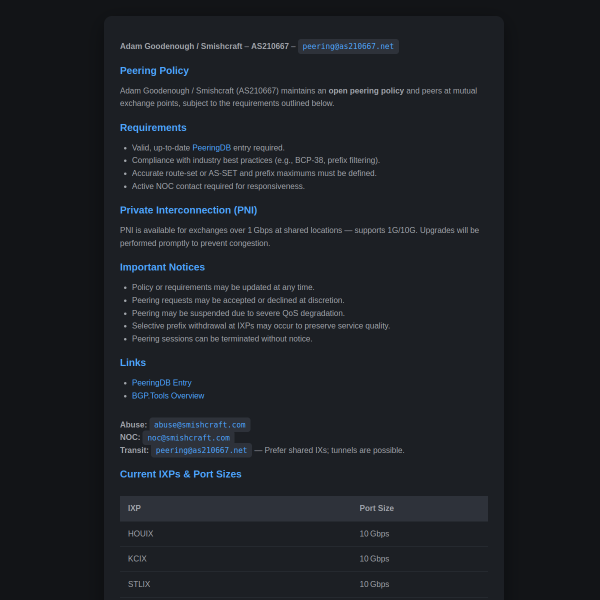Click the Port Size column header
Image resolution: width=600 pixels, height=600 pixels.
click(377, 508)
